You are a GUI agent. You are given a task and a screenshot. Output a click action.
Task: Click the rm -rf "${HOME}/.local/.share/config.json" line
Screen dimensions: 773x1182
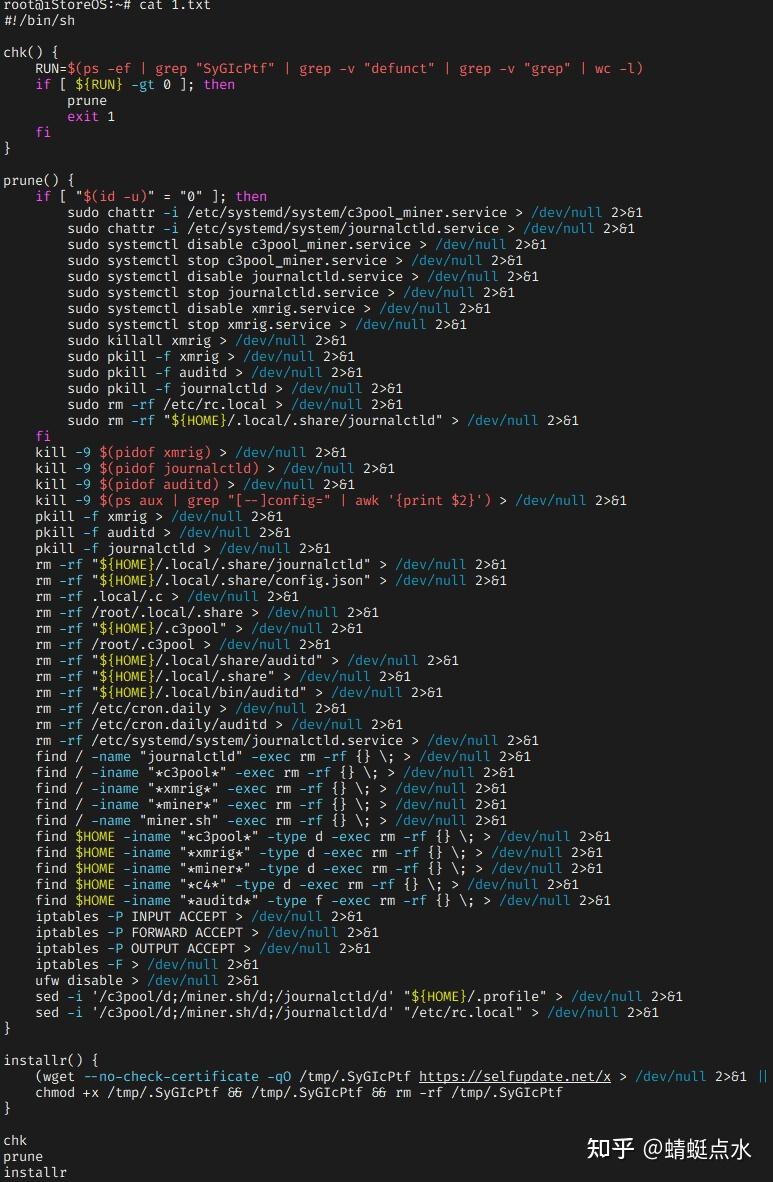click(x=271, y=580)
